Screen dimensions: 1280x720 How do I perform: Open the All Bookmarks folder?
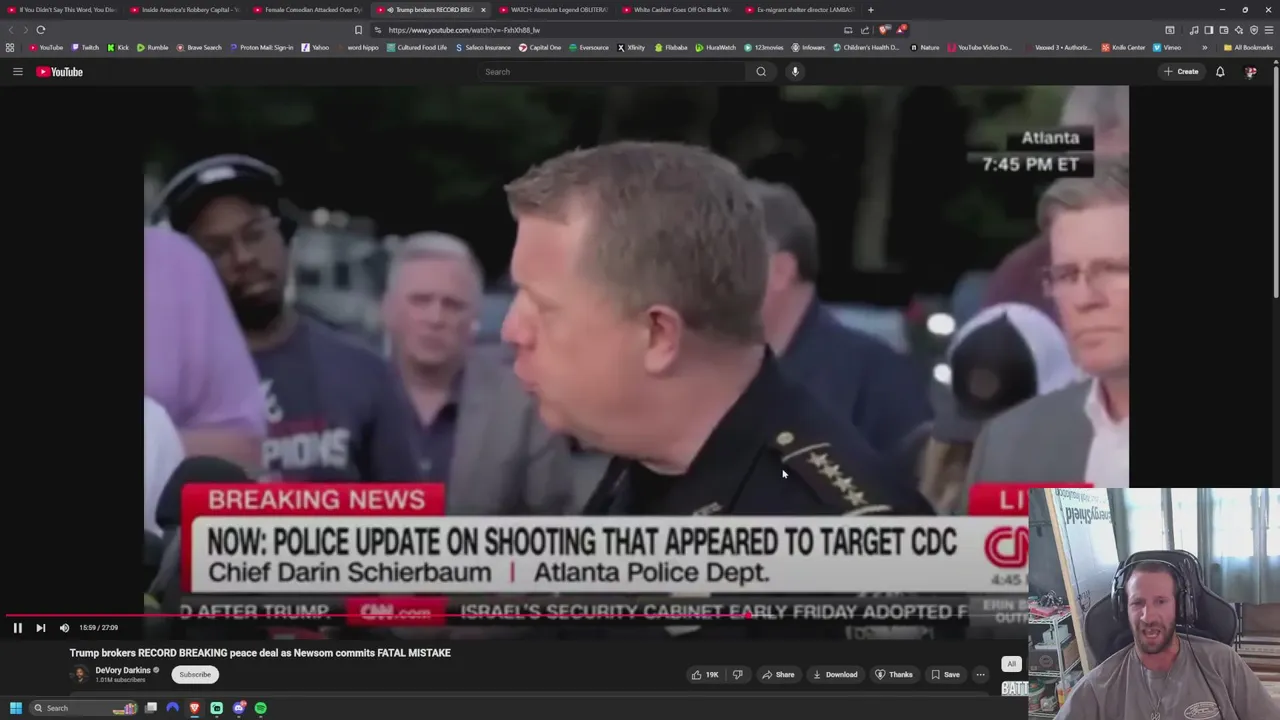(1248, 47)
